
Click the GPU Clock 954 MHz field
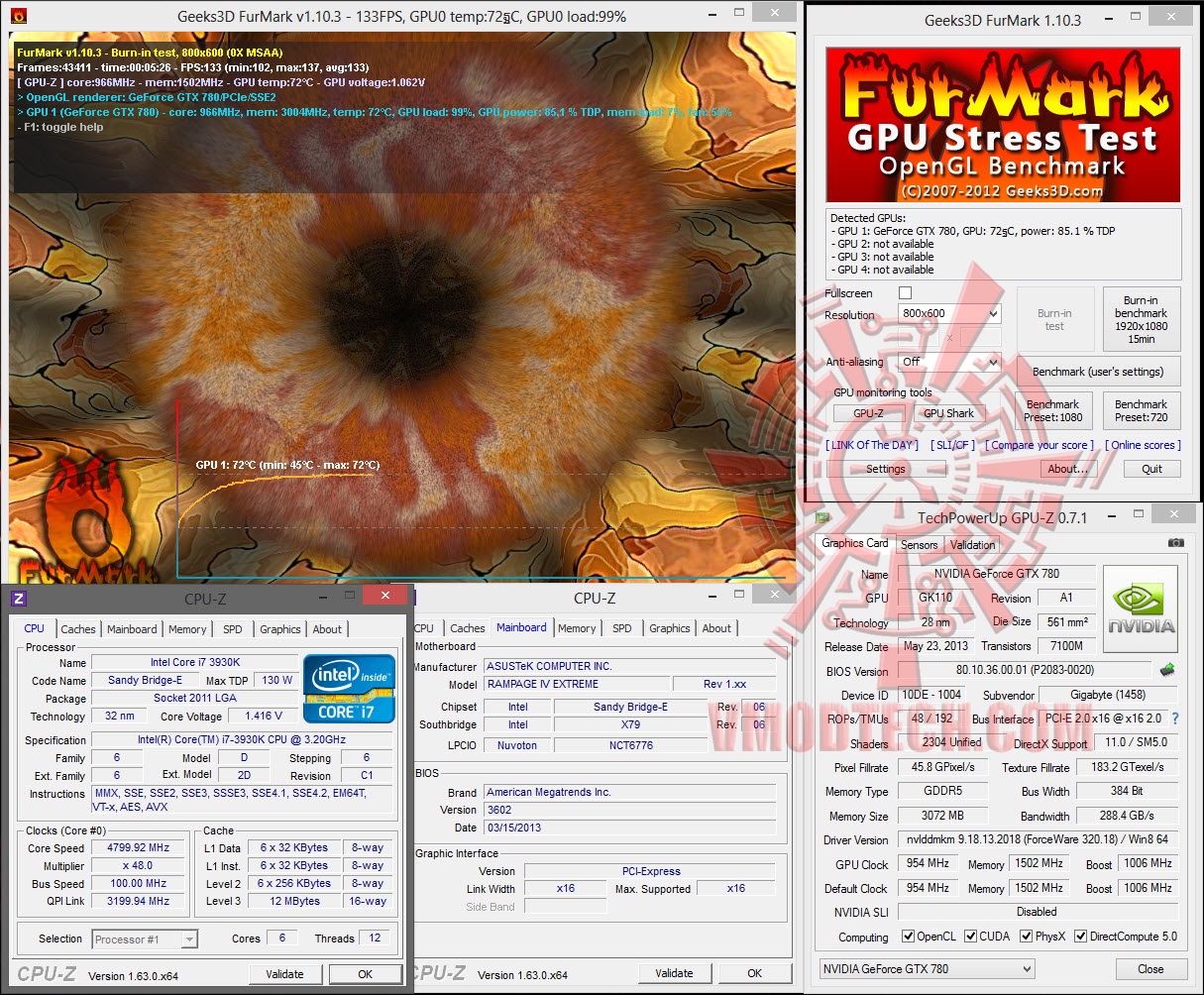click(x=928, y=863)
